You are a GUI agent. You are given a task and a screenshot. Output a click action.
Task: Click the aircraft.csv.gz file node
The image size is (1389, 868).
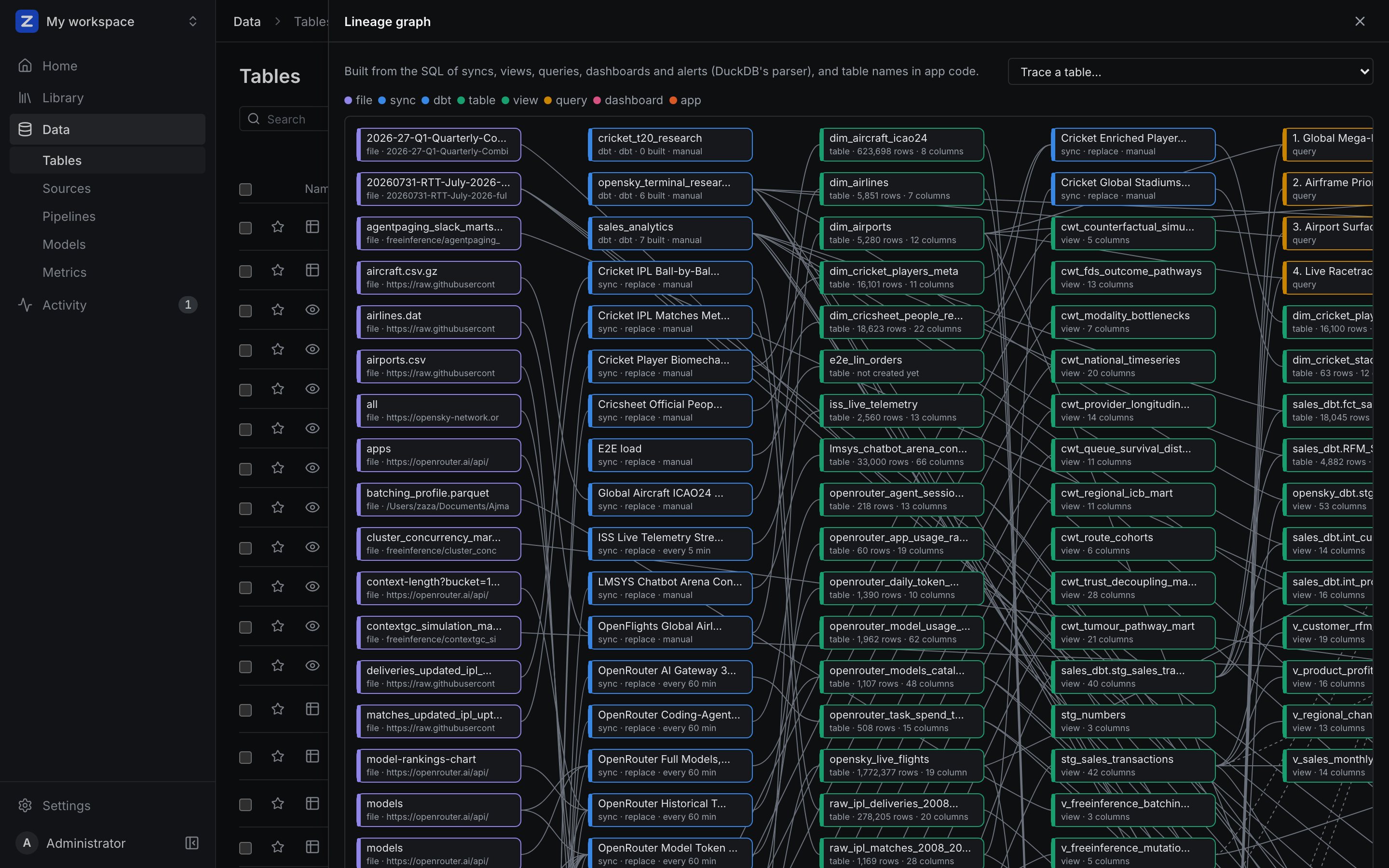(439, 277)
